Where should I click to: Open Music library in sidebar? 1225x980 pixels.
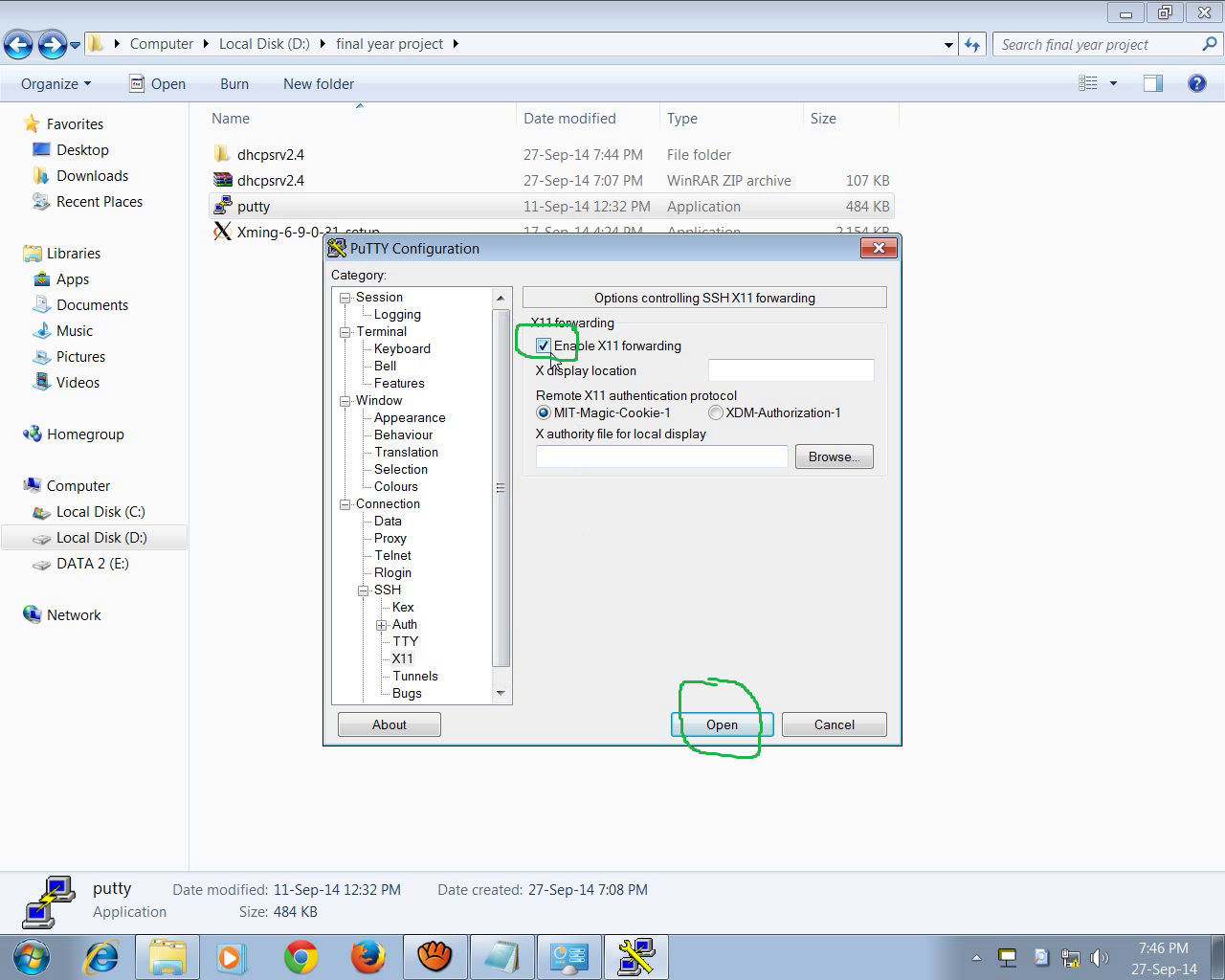tap(75, 330)
